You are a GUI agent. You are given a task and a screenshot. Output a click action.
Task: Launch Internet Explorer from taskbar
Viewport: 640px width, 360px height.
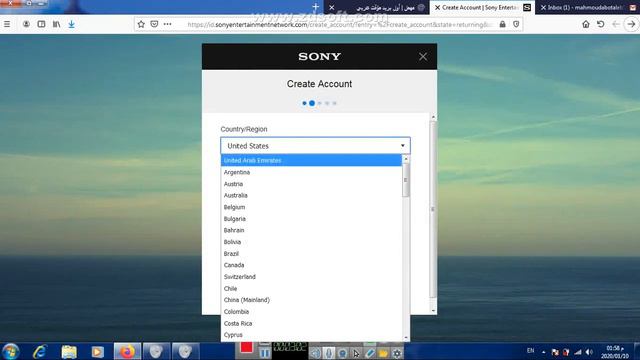pos(40,351)
